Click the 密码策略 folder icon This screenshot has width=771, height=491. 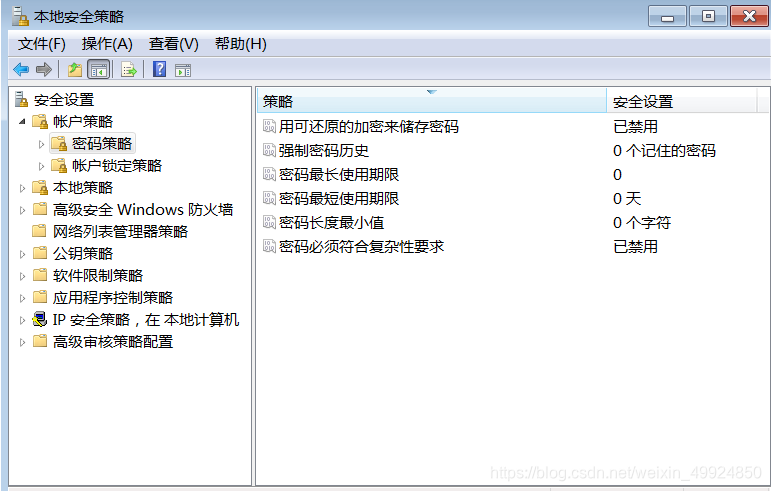(x=59, y=144)
